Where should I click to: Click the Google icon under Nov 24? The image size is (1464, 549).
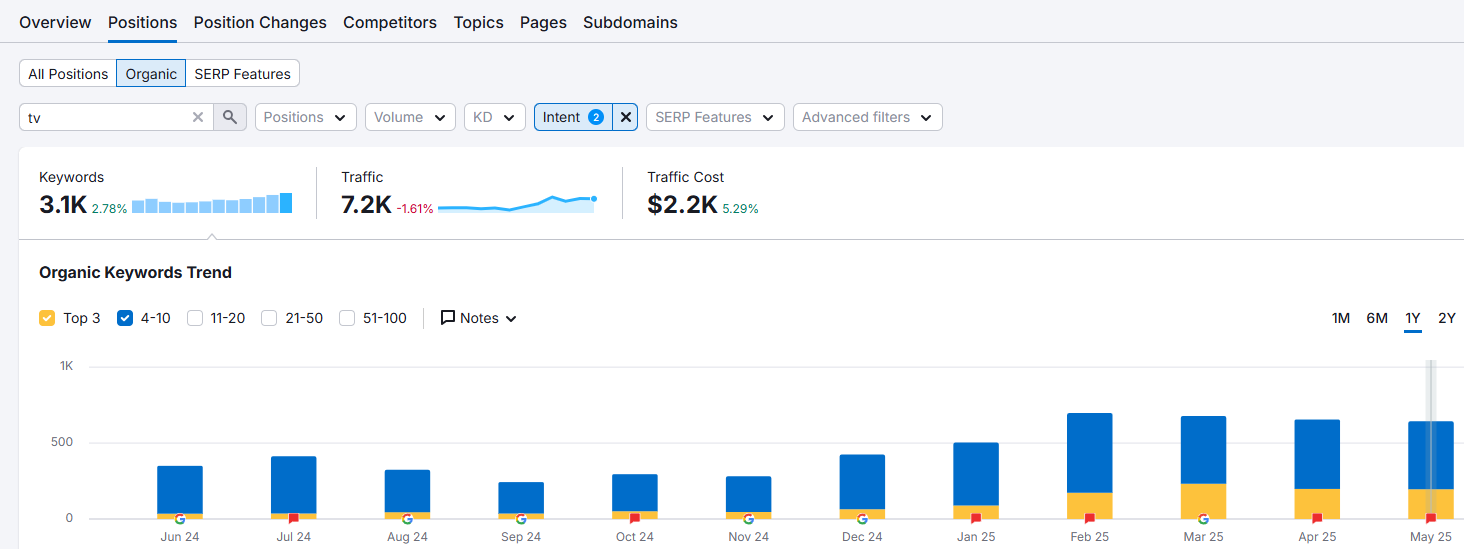748,519
